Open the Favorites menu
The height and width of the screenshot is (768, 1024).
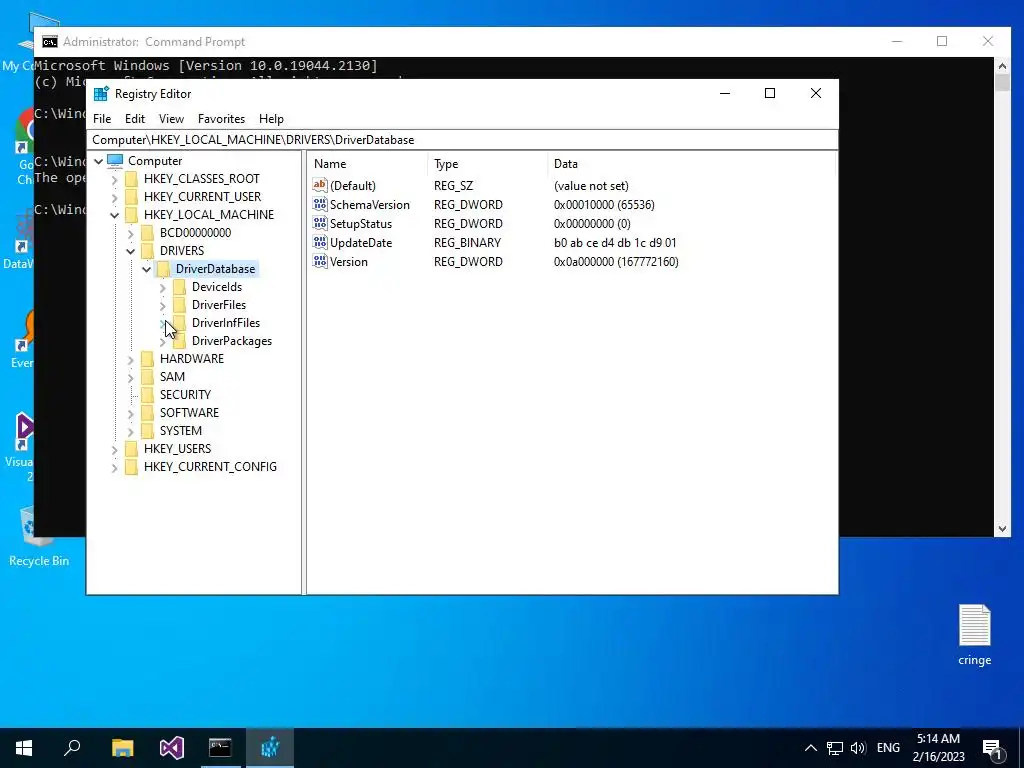coord(221,119)
